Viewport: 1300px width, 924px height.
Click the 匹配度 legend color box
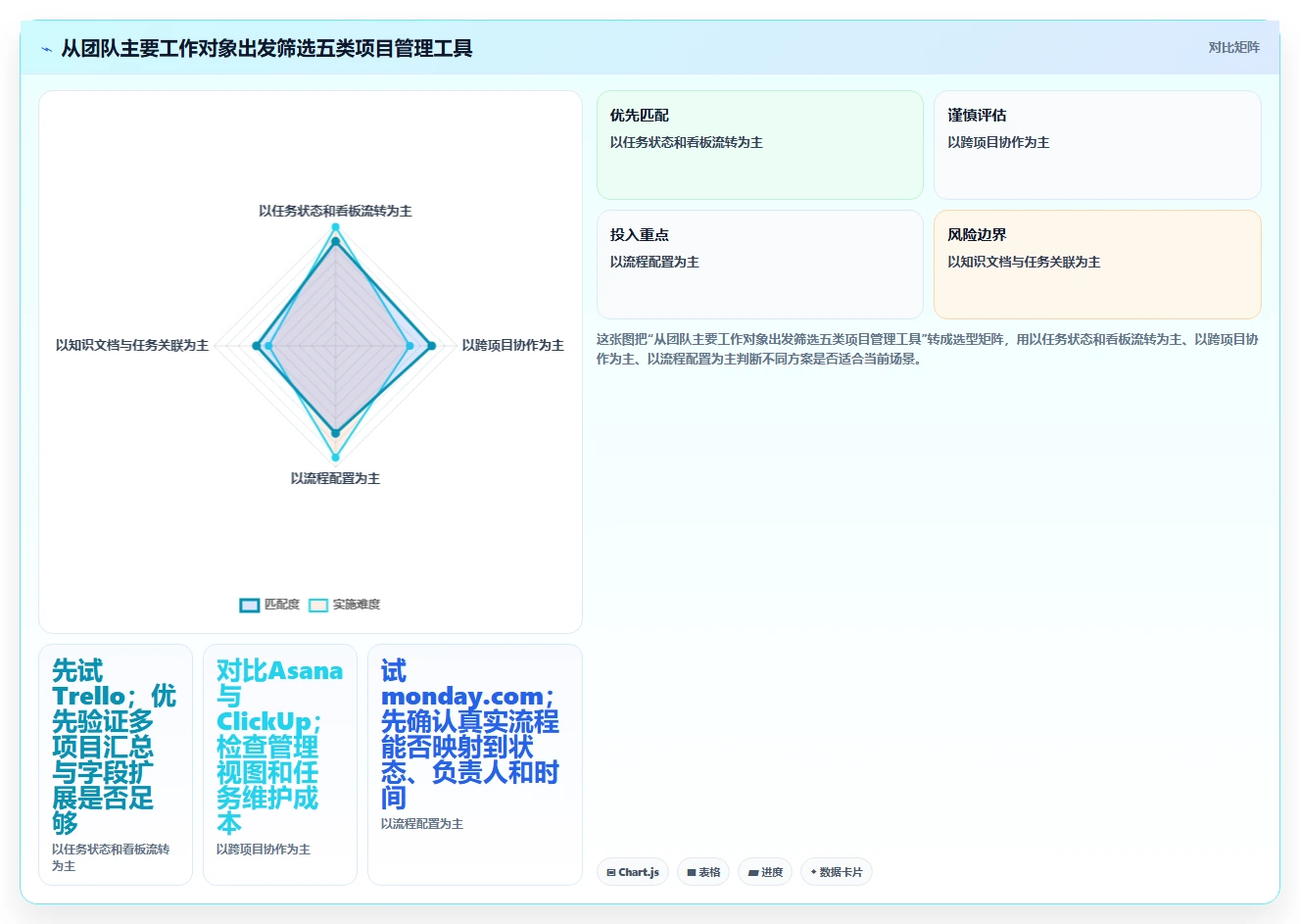[x=250, y=605]
